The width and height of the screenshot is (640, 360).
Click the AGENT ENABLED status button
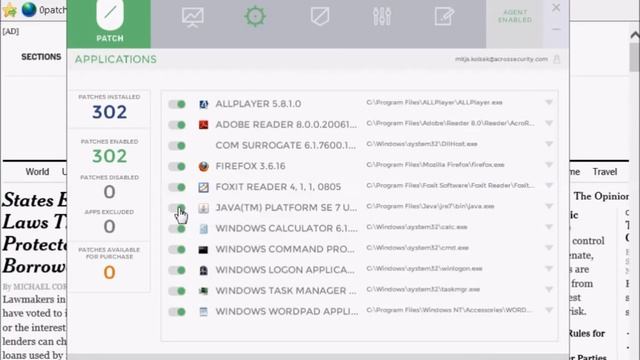[x=515, y=16]
